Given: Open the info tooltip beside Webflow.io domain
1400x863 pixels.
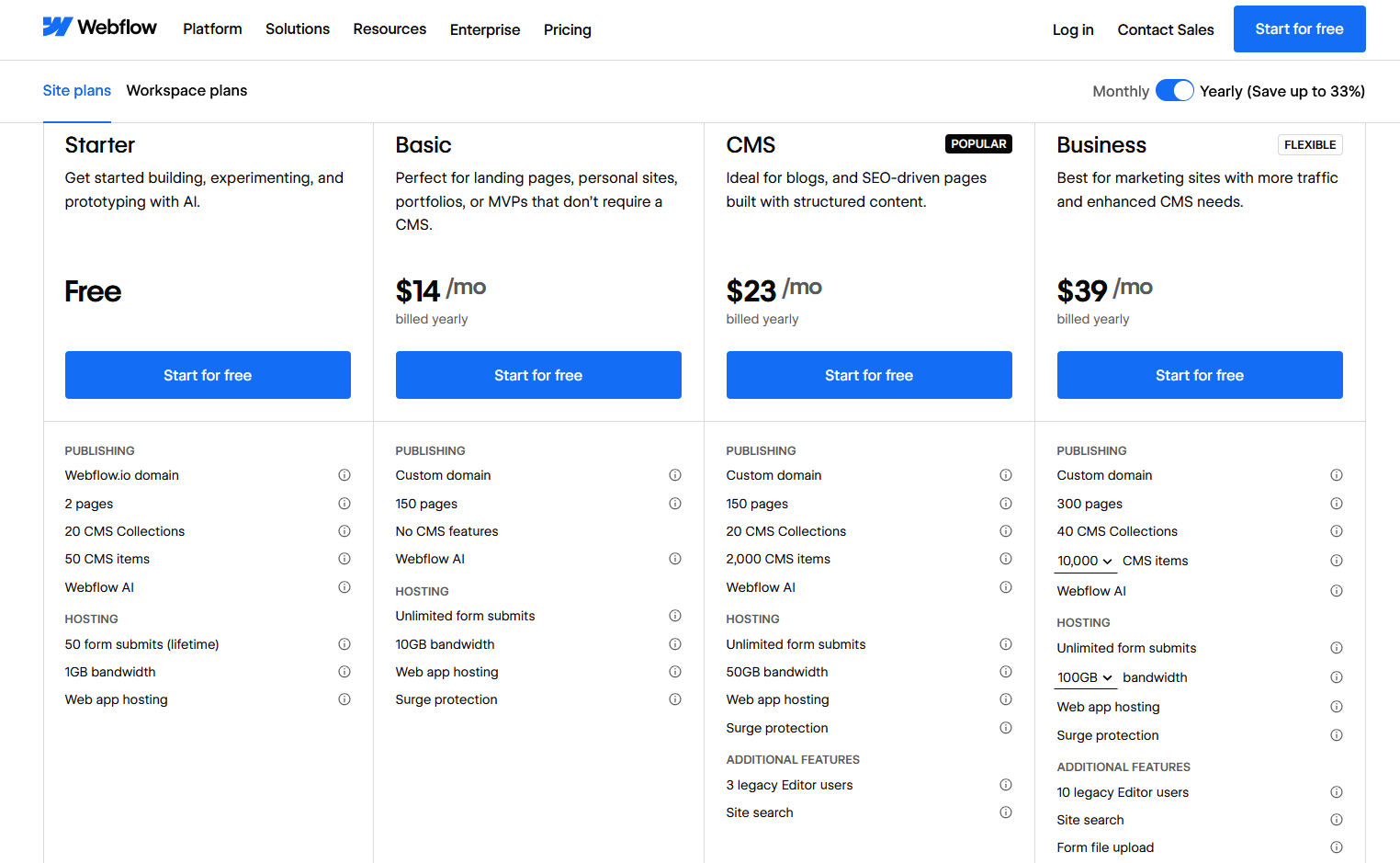Looking at the screenshot, I should tap(344, 475).
